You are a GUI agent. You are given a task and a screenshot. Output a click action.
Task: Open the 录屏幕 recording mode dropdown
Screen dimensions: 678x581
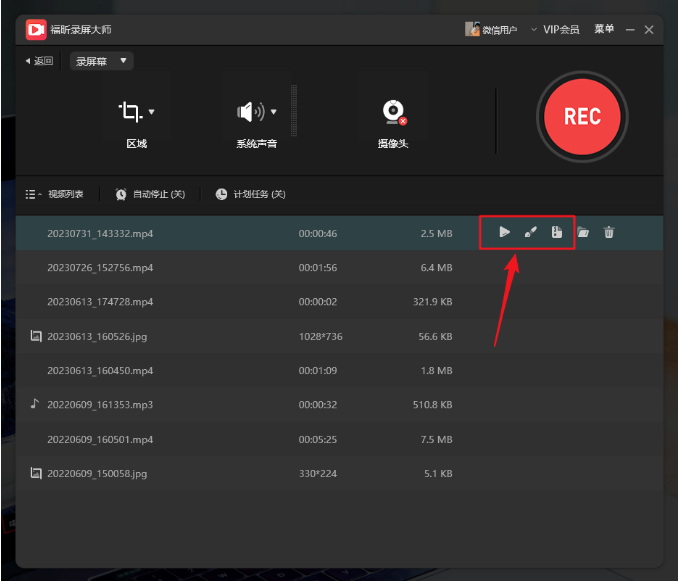click(x=102, y=61)
